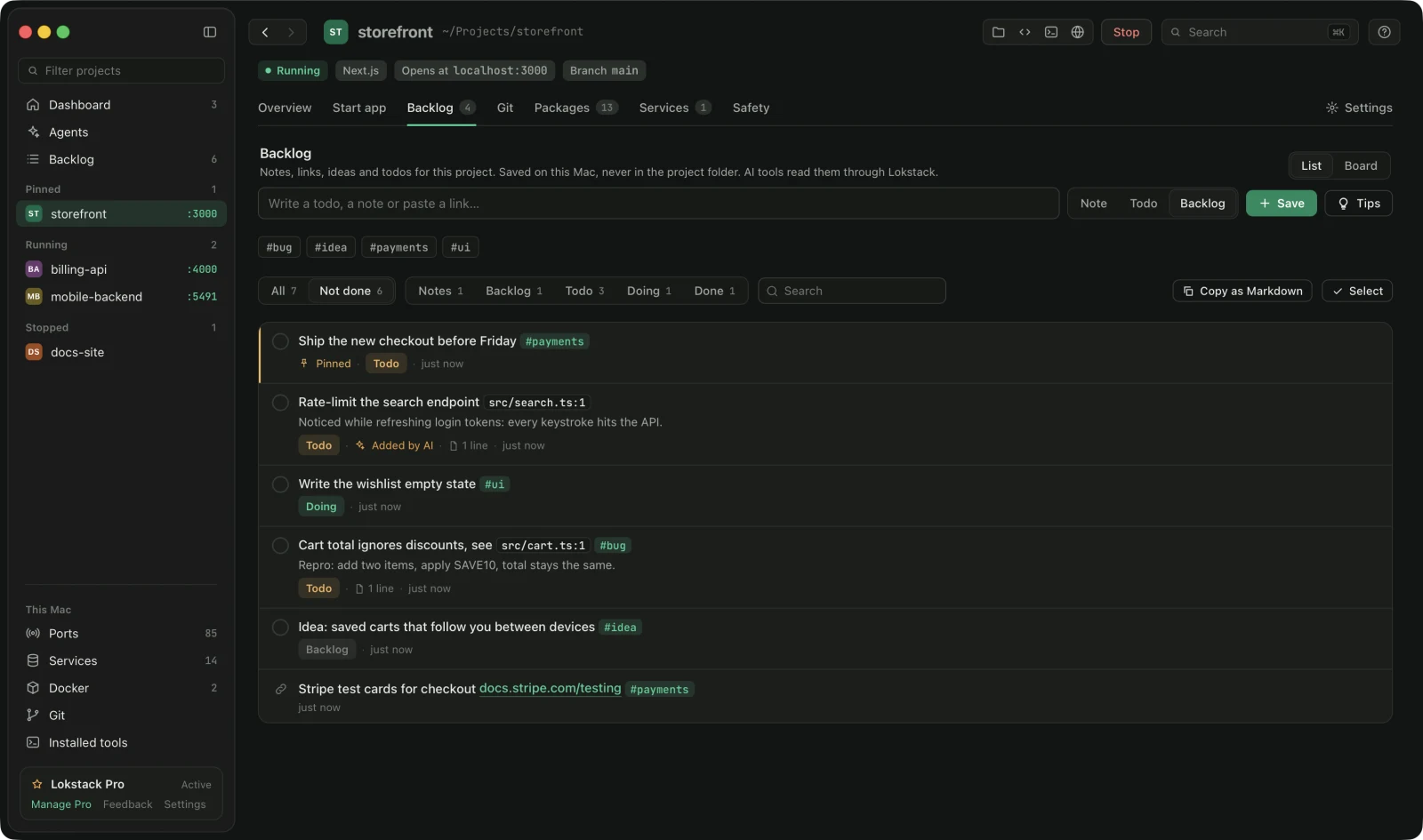This screenshot has height=840, width=1423.
Task: Click the Select button
Action: click(x=1357, y=292)
